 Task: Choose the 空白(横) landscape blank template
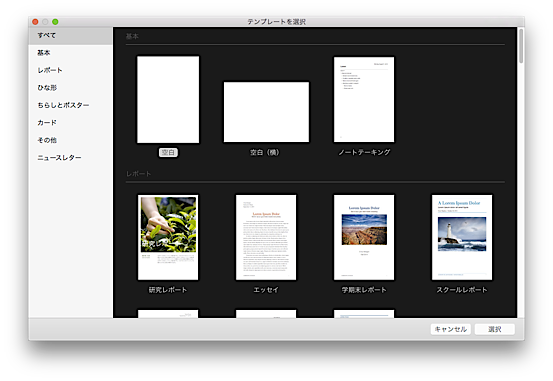click(x=266, y=112)
